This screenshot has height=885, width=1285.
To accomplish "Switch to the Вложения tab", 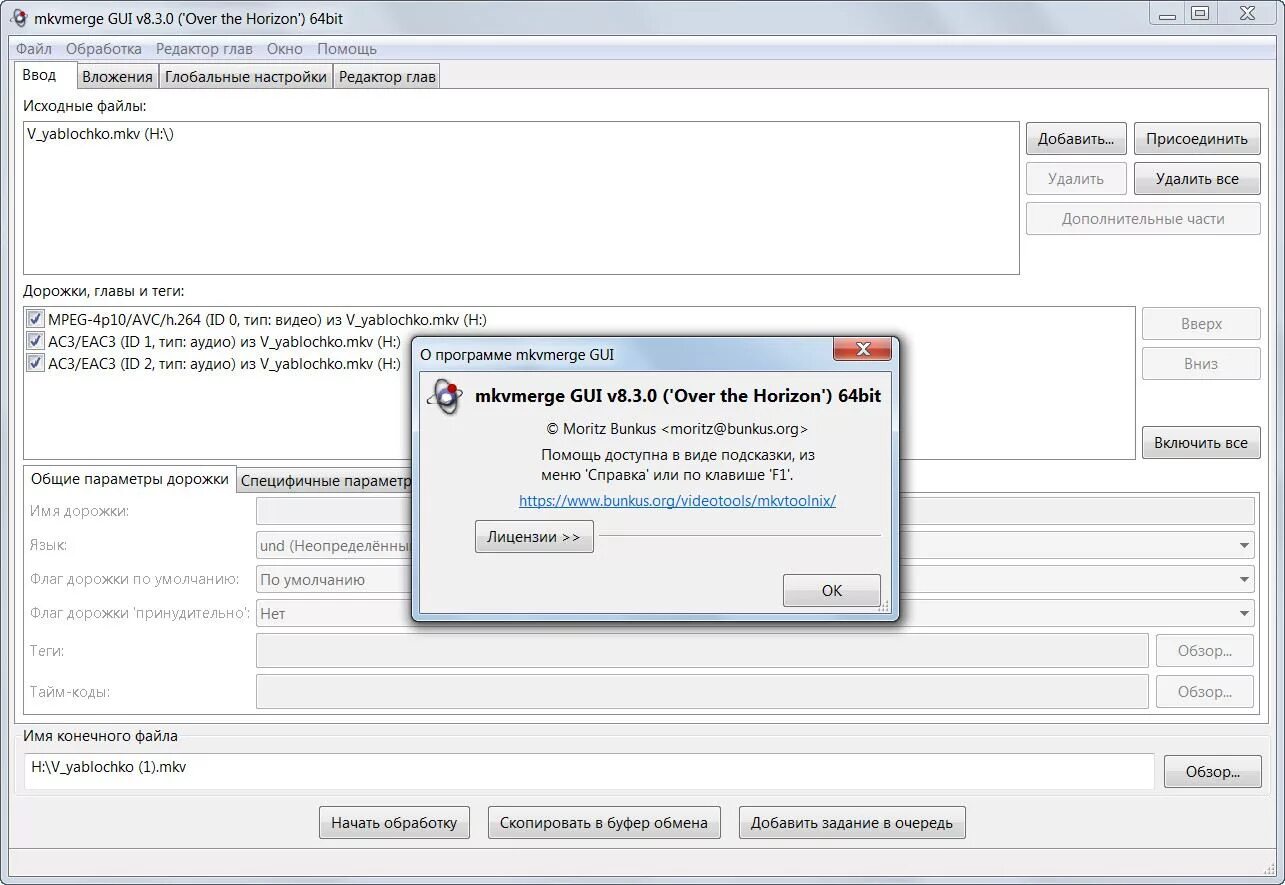I will click(117, 77).
